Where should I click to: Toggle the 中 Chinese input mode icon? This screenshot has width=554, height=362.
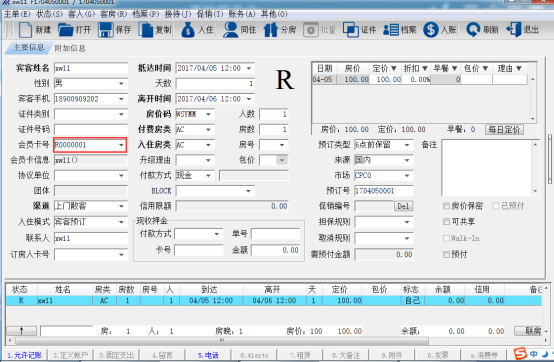point(534,354)
